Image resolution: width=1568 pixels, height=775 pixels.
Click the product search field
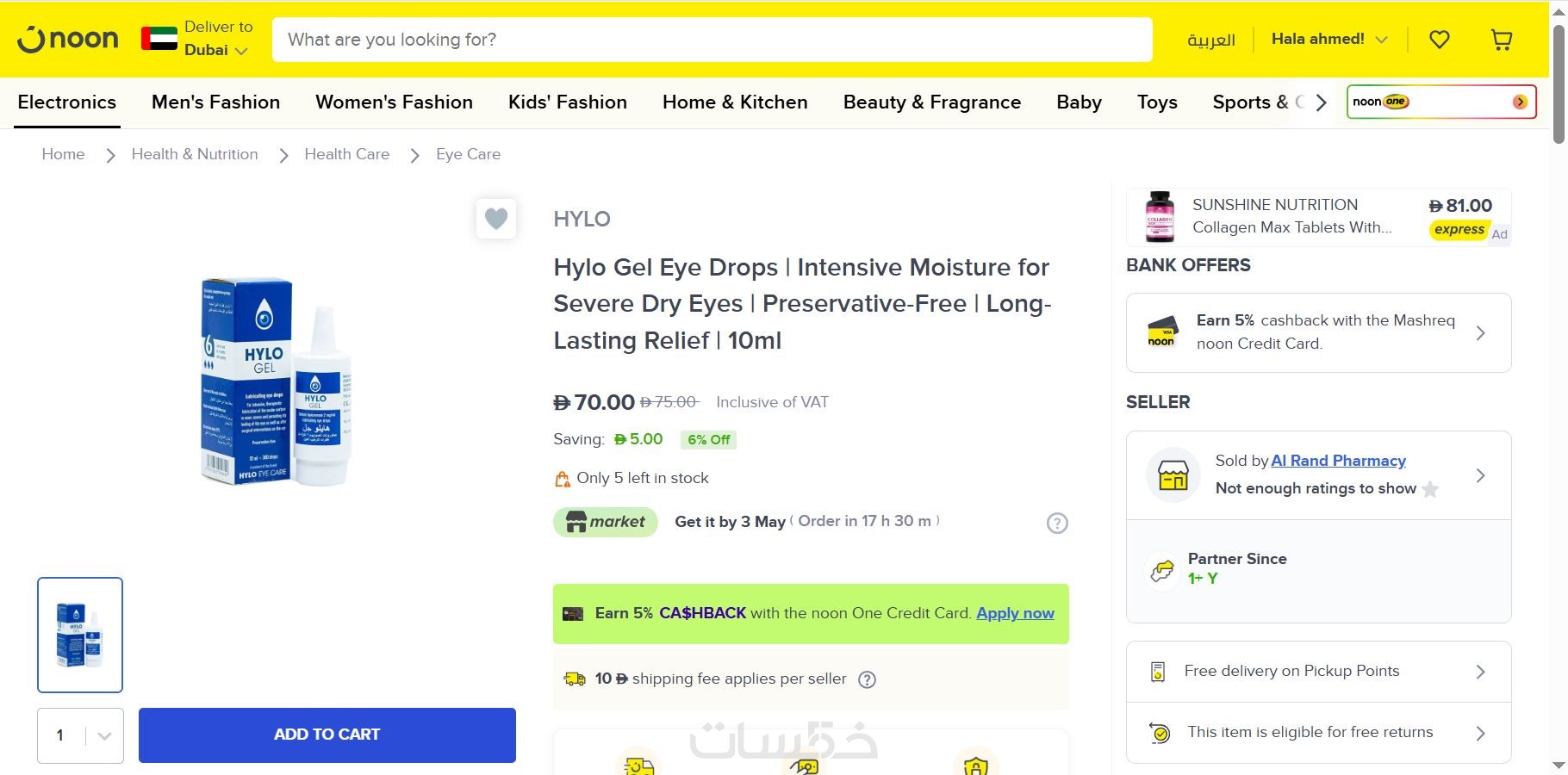coord(712,40)
